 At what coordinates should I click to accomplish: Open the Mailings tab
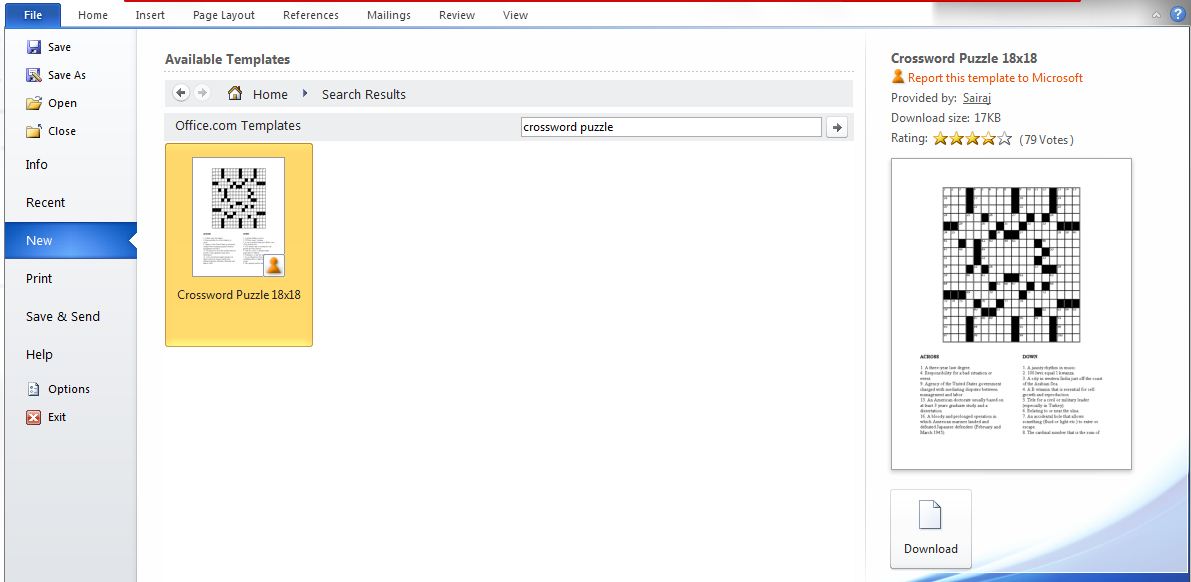(389, 15)
